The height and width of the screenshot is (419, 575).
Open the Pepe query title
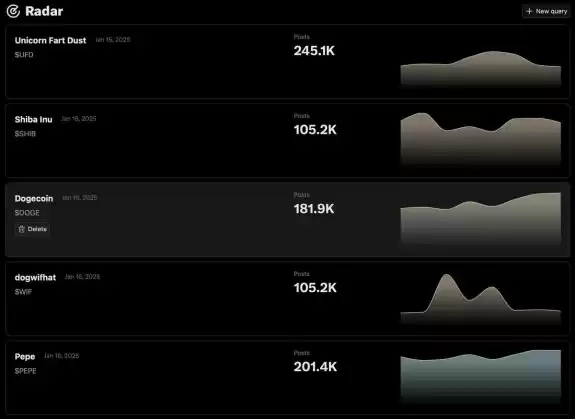coord(25,357)
